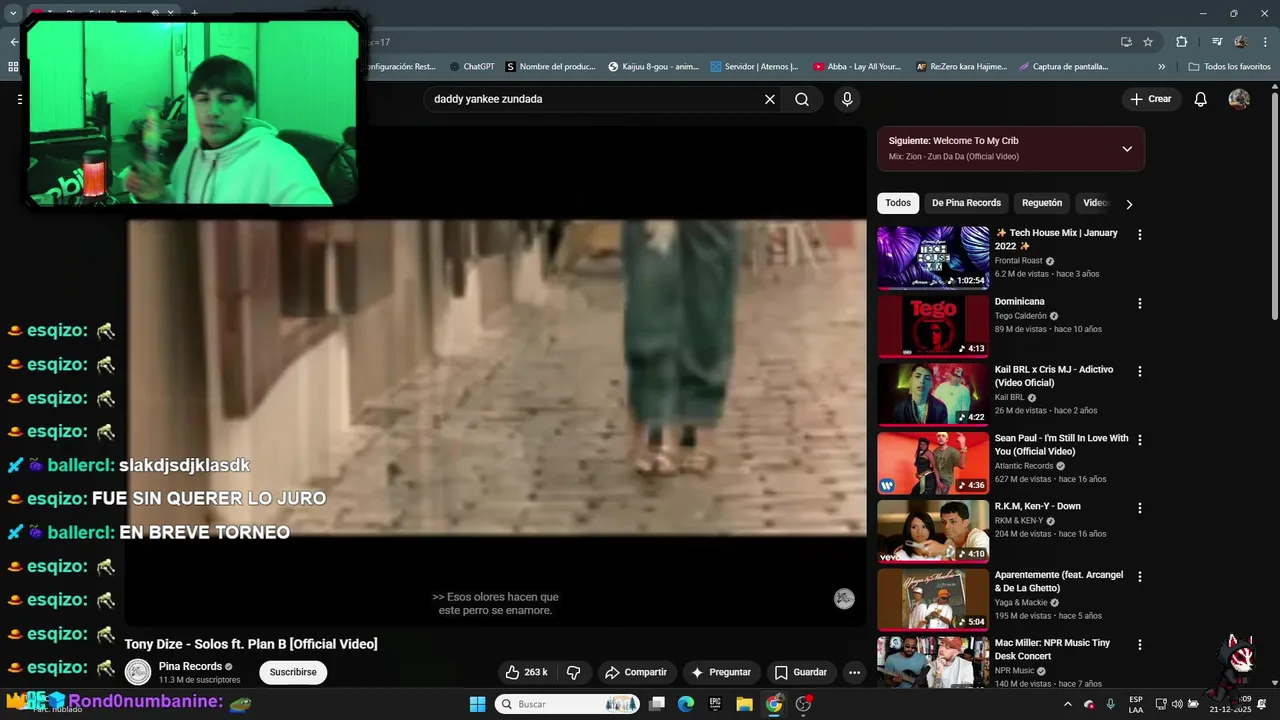Open Chrome extensions puzzle icon

click(1181, 42)
